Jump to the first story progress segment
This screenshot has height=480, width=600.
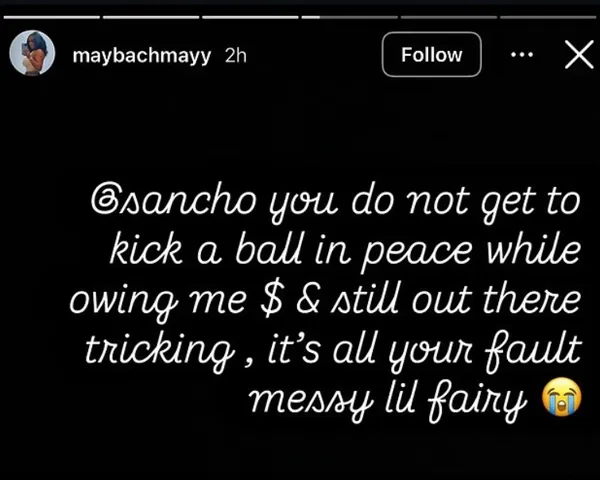pyautogui.click(x=50, y=16)
